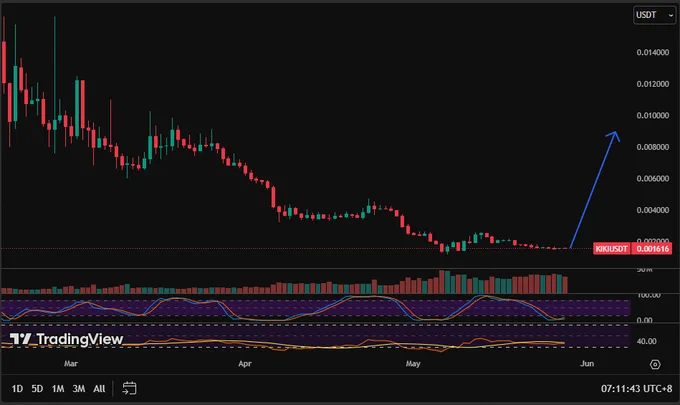680x405 pixels.
Task: Click the May date axis label
Action: coord(413,363)
